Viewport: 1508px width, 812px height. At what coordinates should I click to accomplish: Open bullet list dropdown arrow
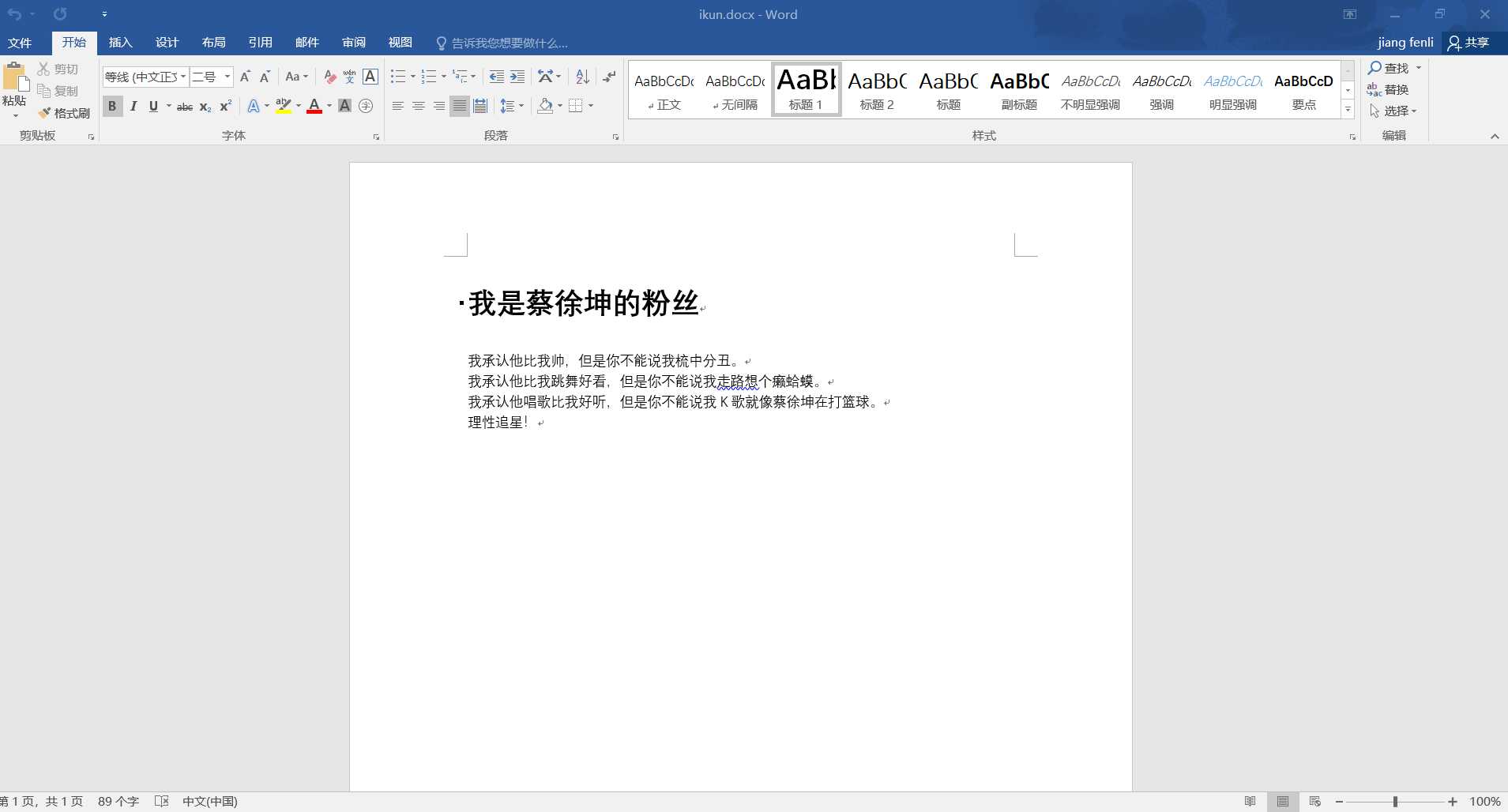(x=413, y=77)
